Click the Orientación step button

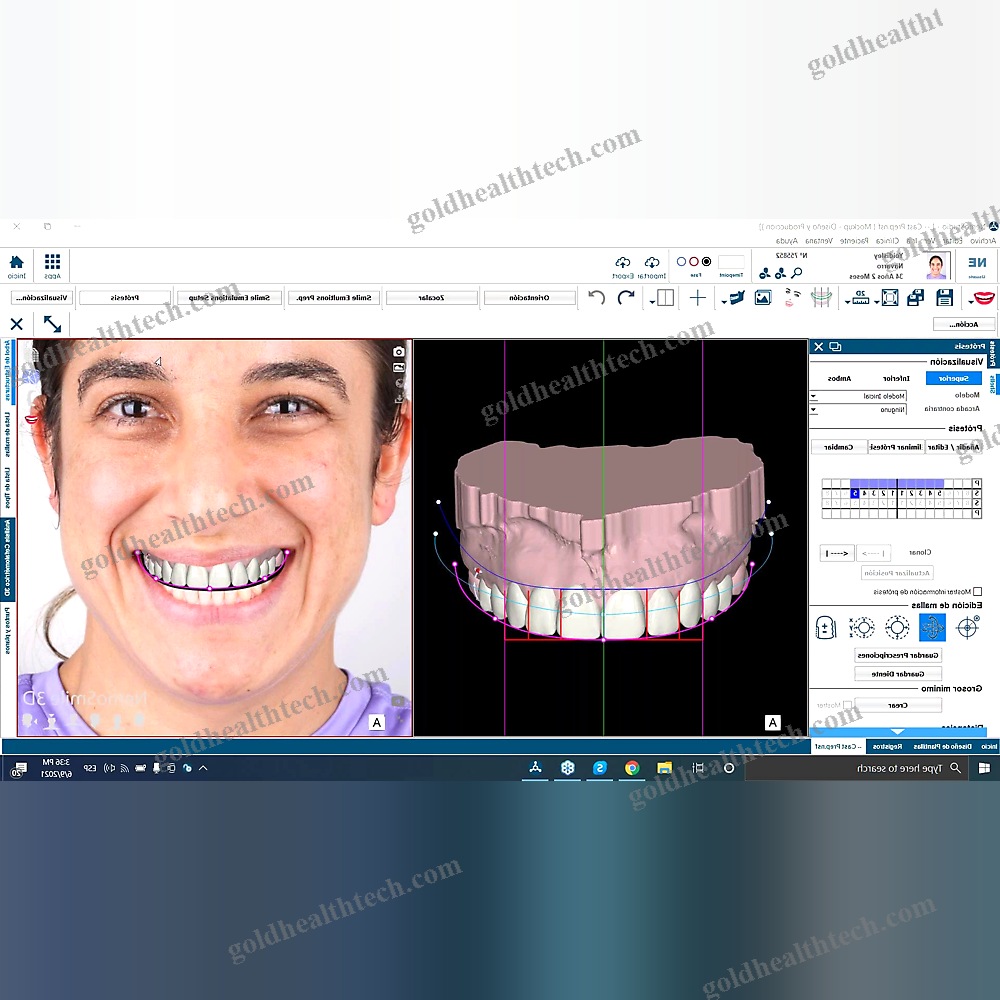click(529, 298)
